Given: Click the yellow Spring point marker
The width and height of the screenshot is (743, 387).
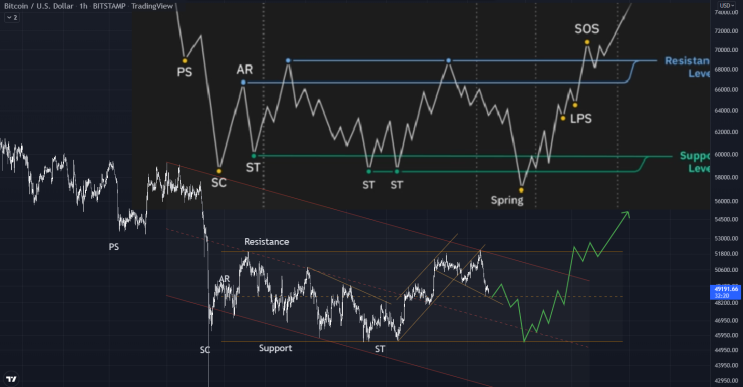Looking at the screenshot, I should [x=521, y=190].
